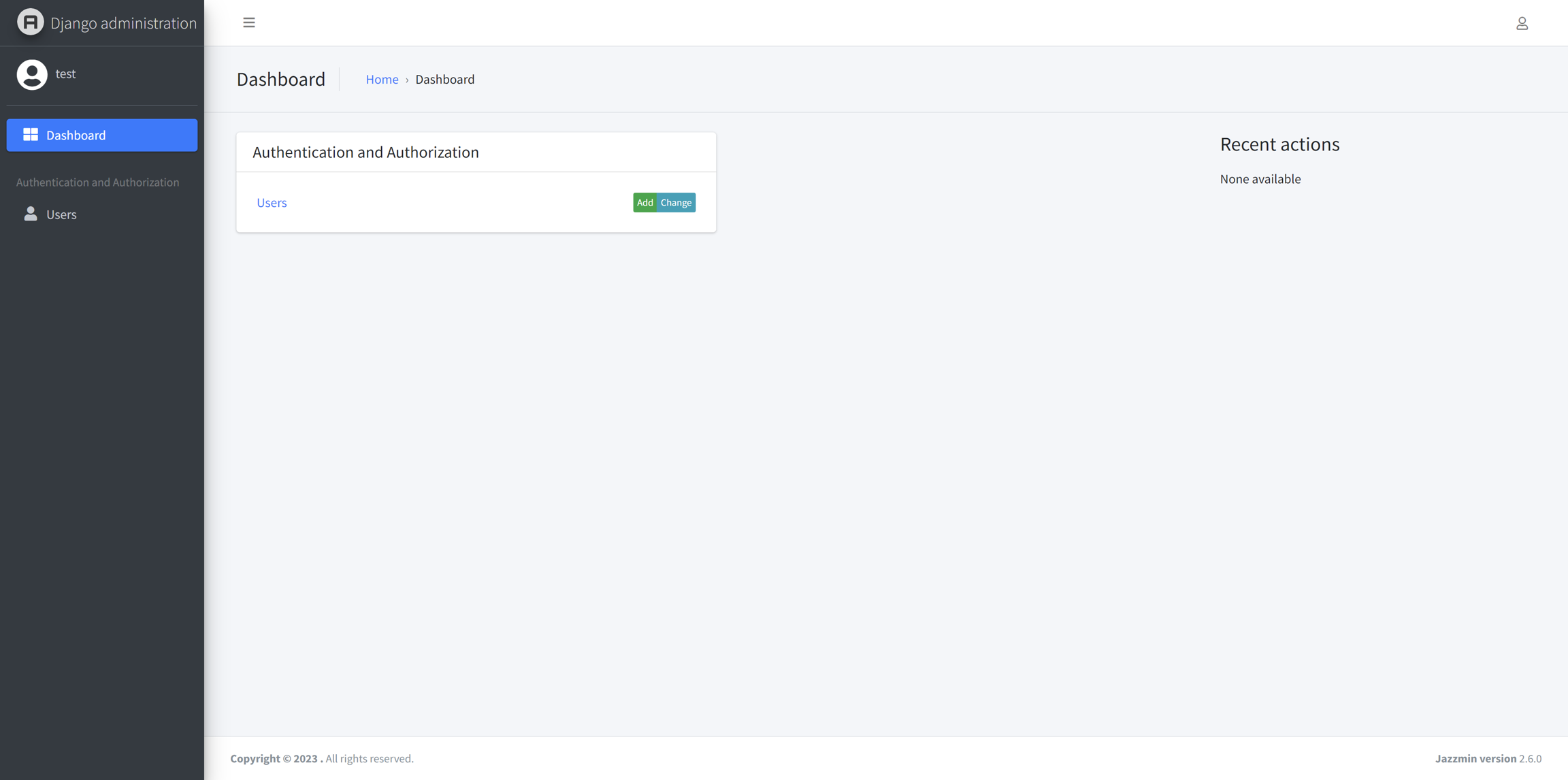The width and height of the screenshot is (1568, 780).
Task: Click the test username in sidebar
Action: point(65,74)
